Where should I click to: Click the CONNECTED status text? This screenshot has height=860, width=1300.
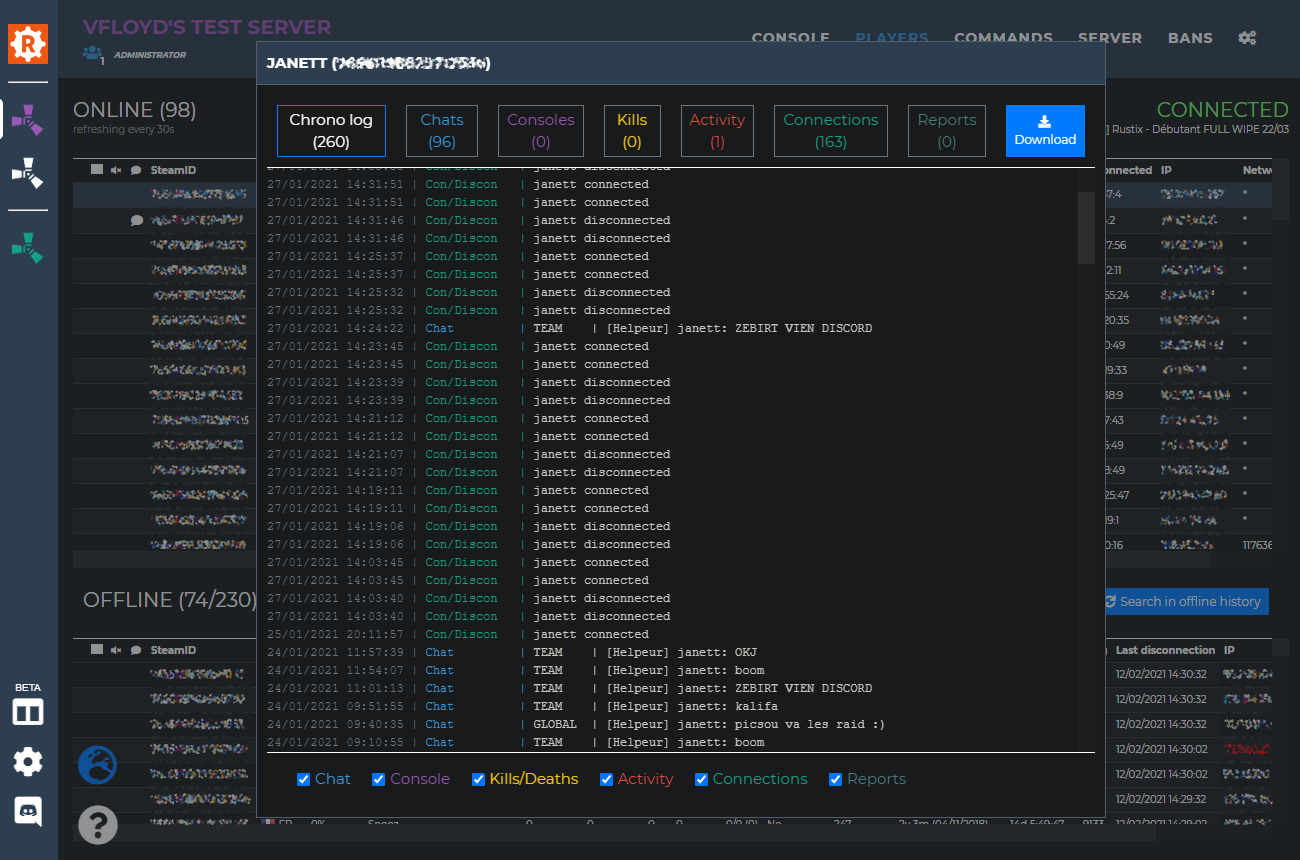(1222, 109)
